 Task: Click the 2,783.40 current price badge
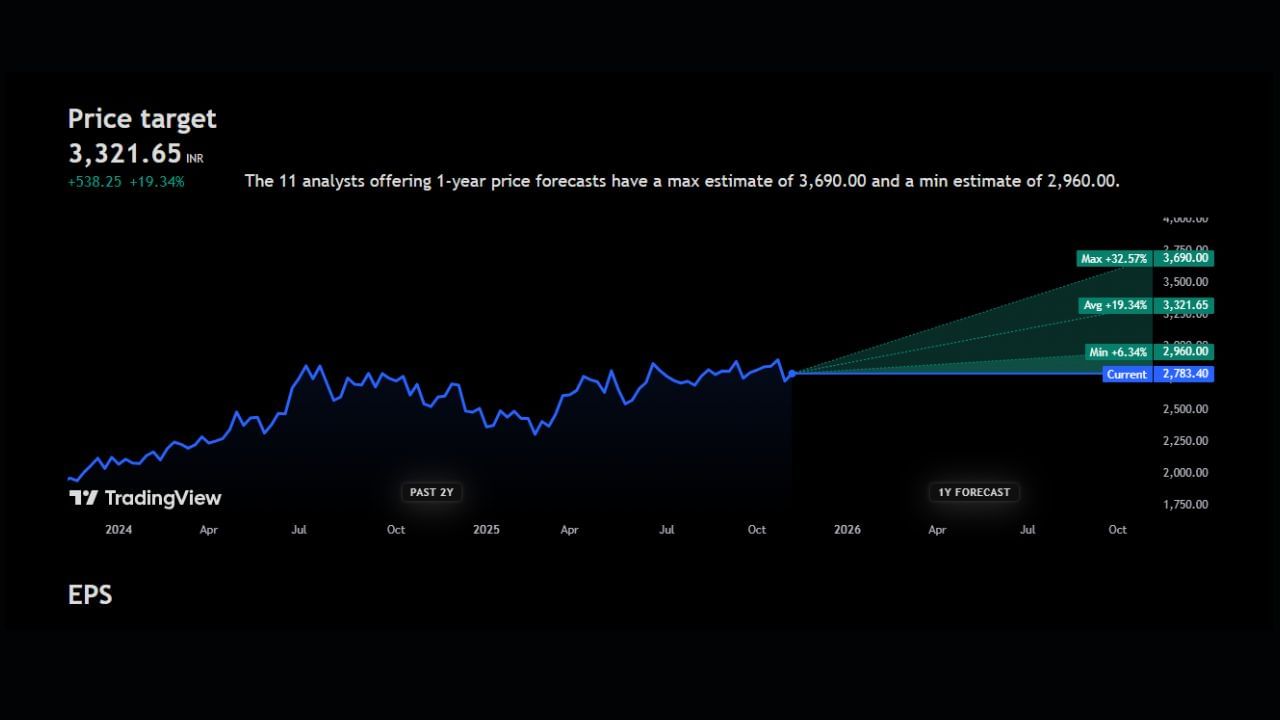1185,374
